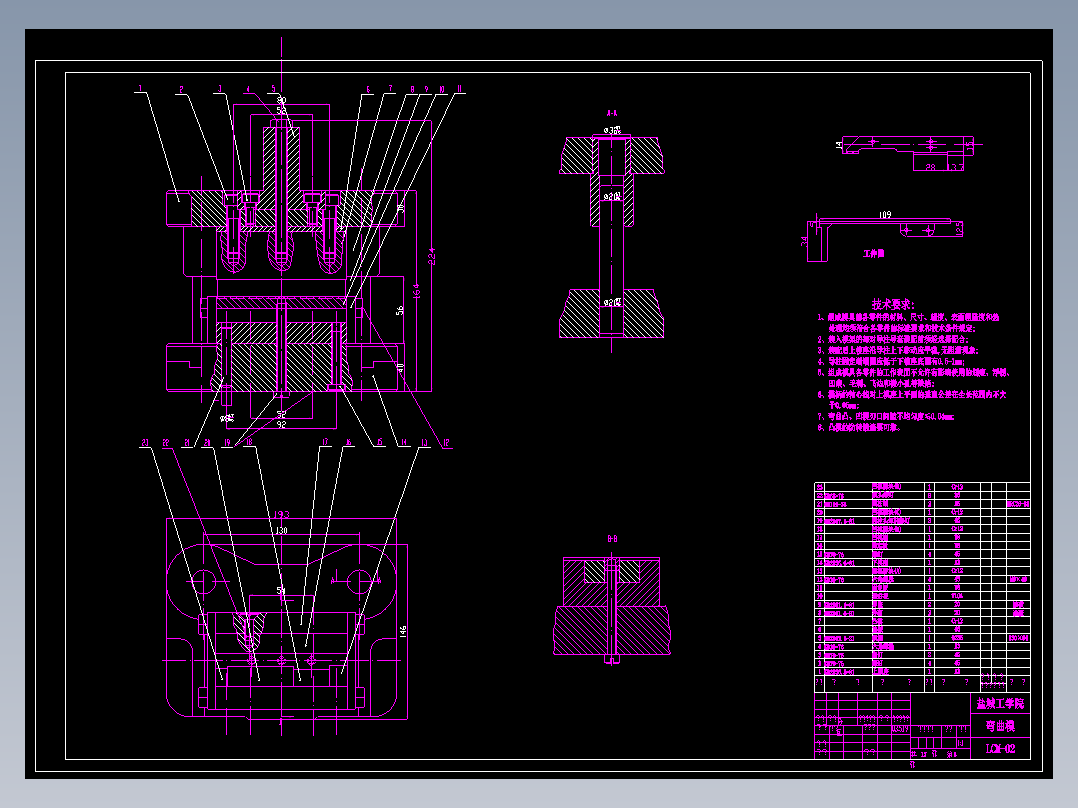The image size is (1078, 808).
Task: Select the 193 dimension above plan view
Action: click(282, 514)
